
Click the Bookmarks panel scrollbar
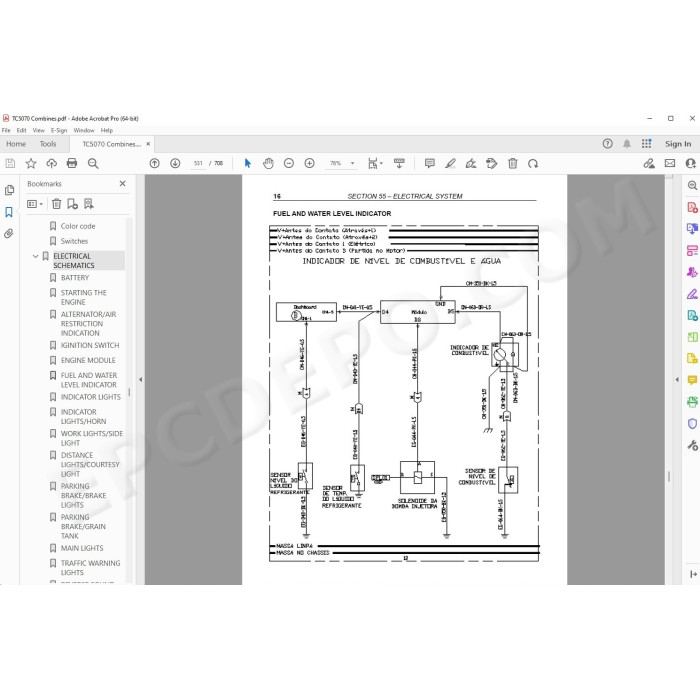(x=129, y=392)
